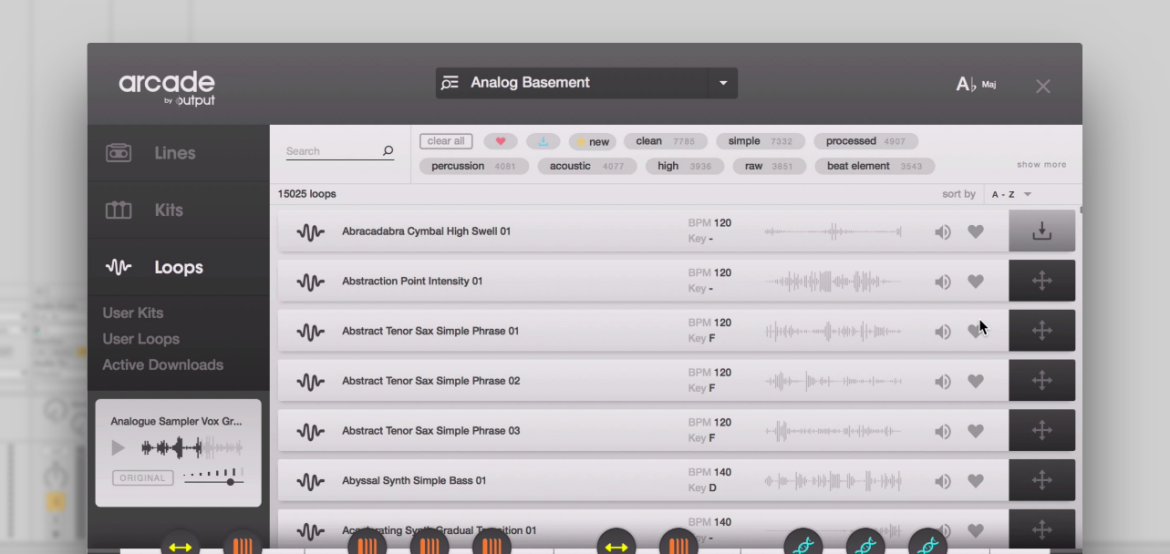Viewport: 1170px width, 554px height.
Task: Click the clear all filters button
Action: [x=446, y=141]
